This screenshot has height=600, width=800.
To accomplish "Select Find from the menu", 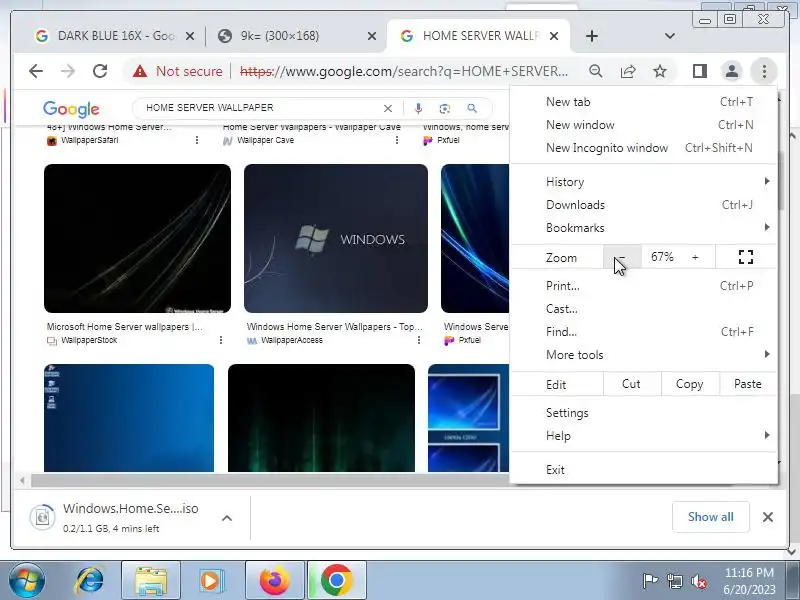I will pyautogui.click(x=644, y=332).
